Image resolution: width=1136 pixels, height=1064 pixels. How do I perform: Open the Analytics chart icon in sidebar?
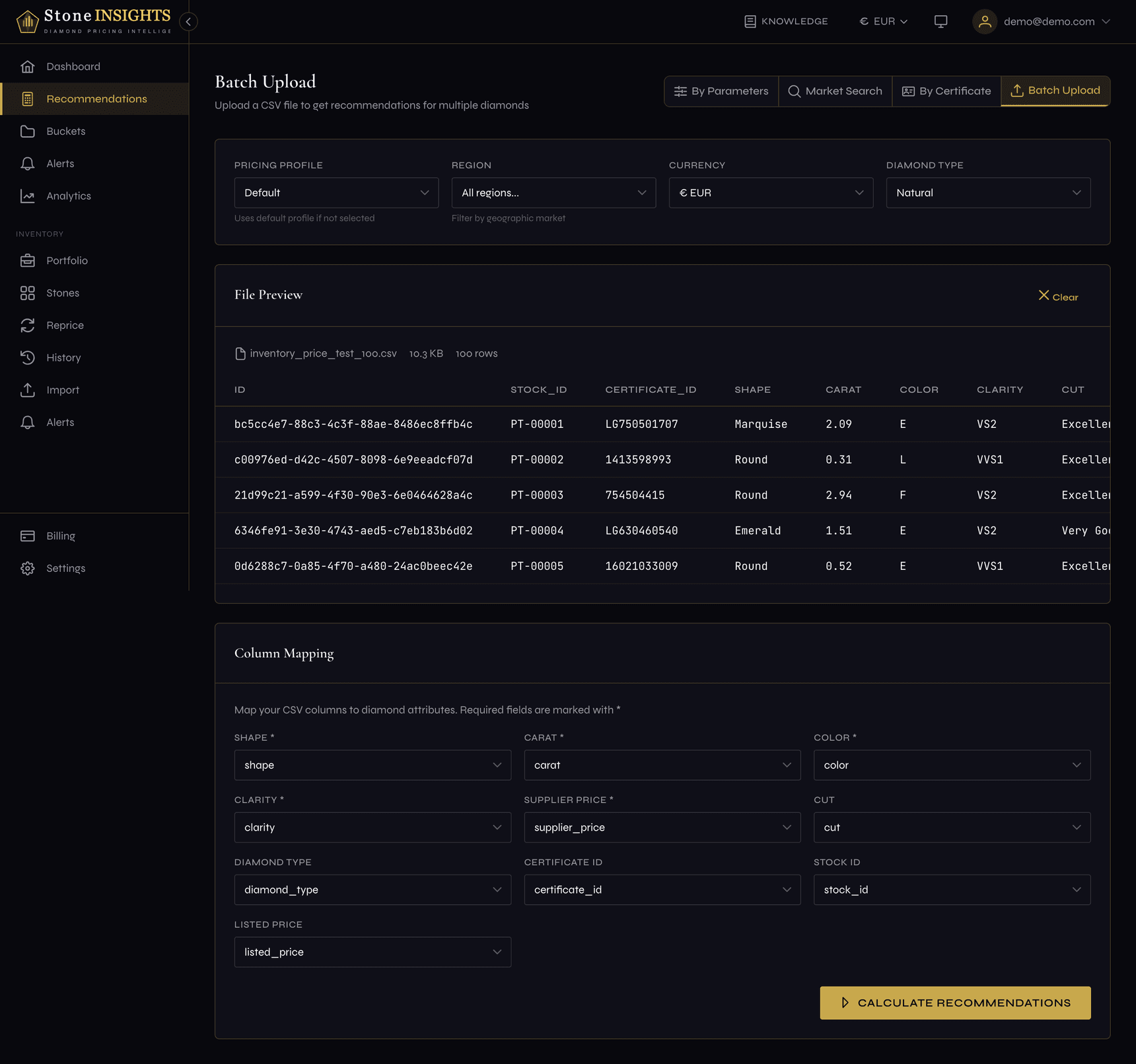click(x=28, y=196)
